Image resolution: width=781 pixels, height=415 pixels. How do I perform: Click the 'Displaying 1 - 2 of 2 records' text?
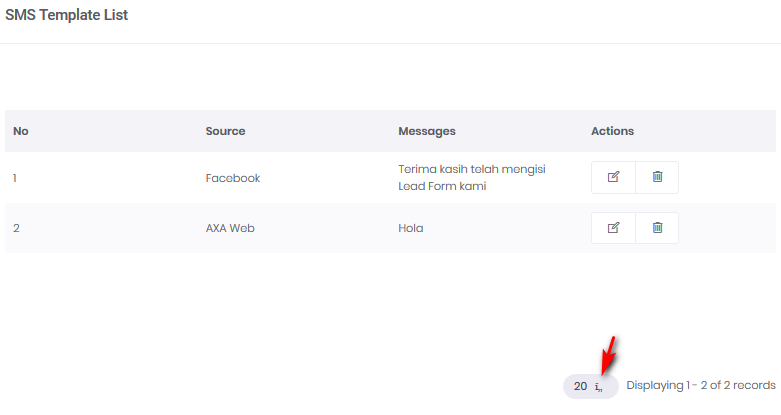click(x=701, y=386)
